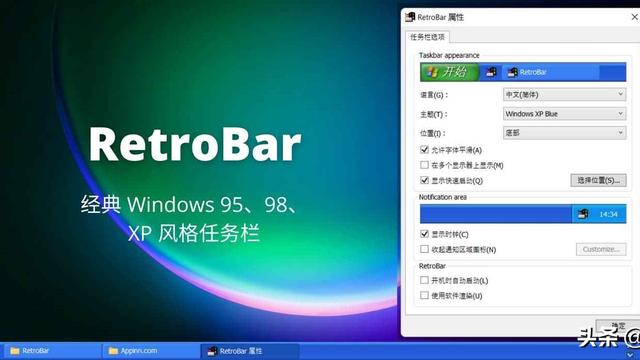Click the folder icon on the RetroBar taskbar button

coord(15,351)
